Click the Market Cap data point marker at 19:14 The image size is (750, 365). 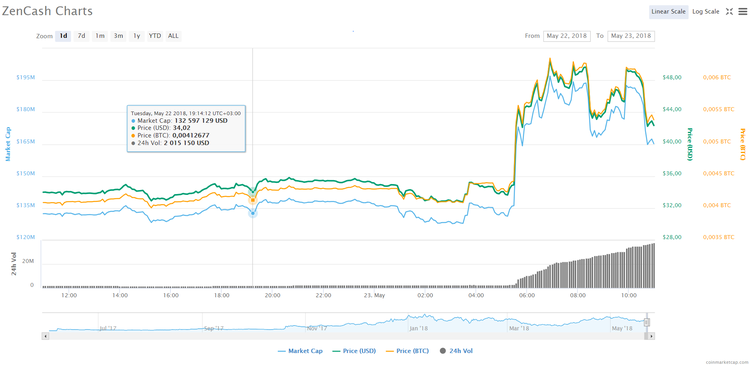[253, 213]
